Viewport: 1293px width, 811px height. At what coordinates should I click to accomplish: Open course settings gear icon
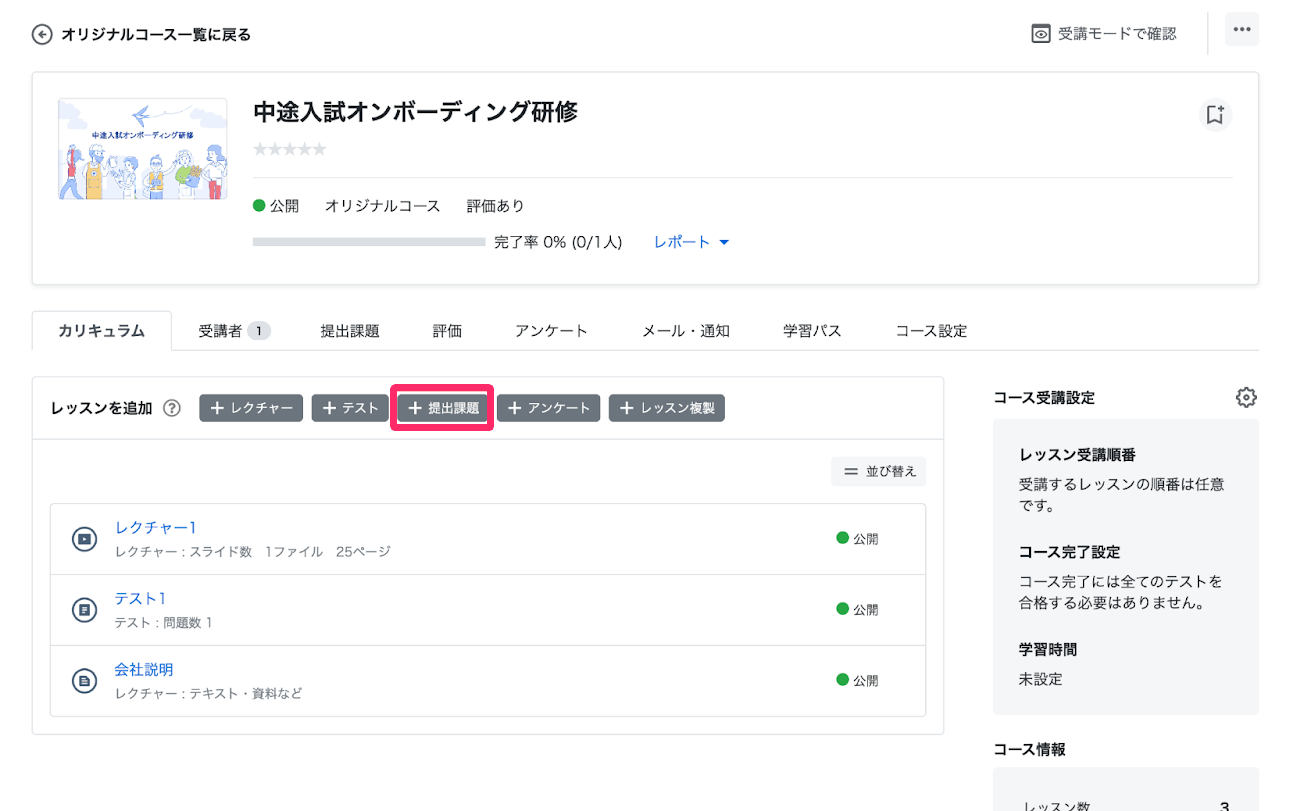pyautogui.click(x=1246, y=397)
